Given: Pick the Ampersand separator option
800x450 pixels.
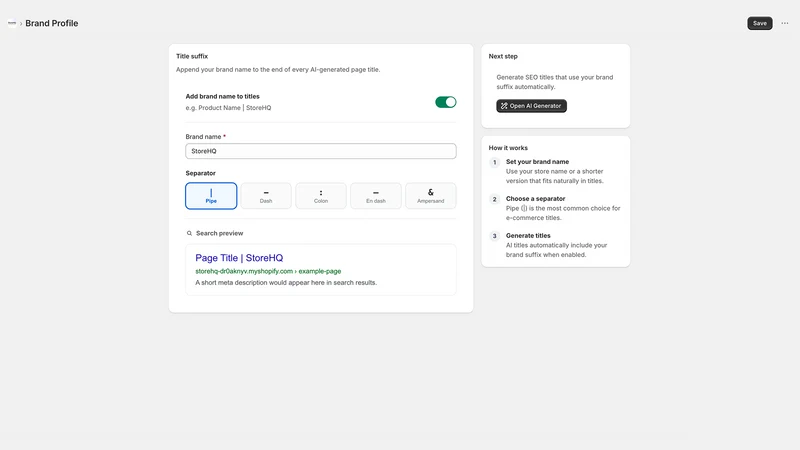Looking at the screenshot, I should tap(431, 196).
